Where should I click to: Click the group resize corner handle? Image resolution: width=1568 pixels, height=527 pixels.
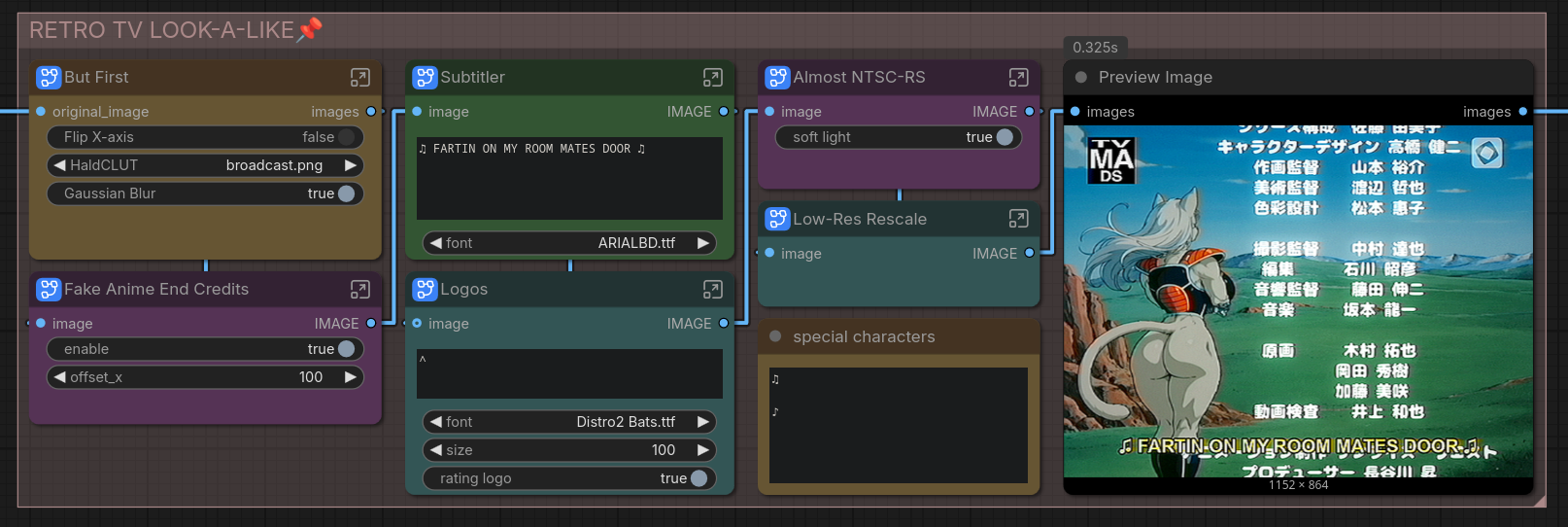point(1539,501)
